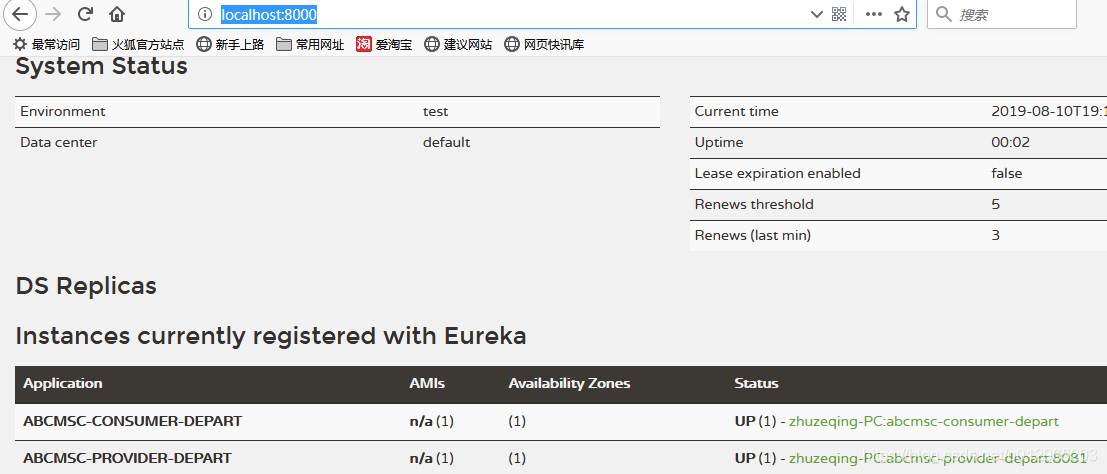Click the Uptime label
The height and width of the screenshot is (474, 1107).
[719, 143]
